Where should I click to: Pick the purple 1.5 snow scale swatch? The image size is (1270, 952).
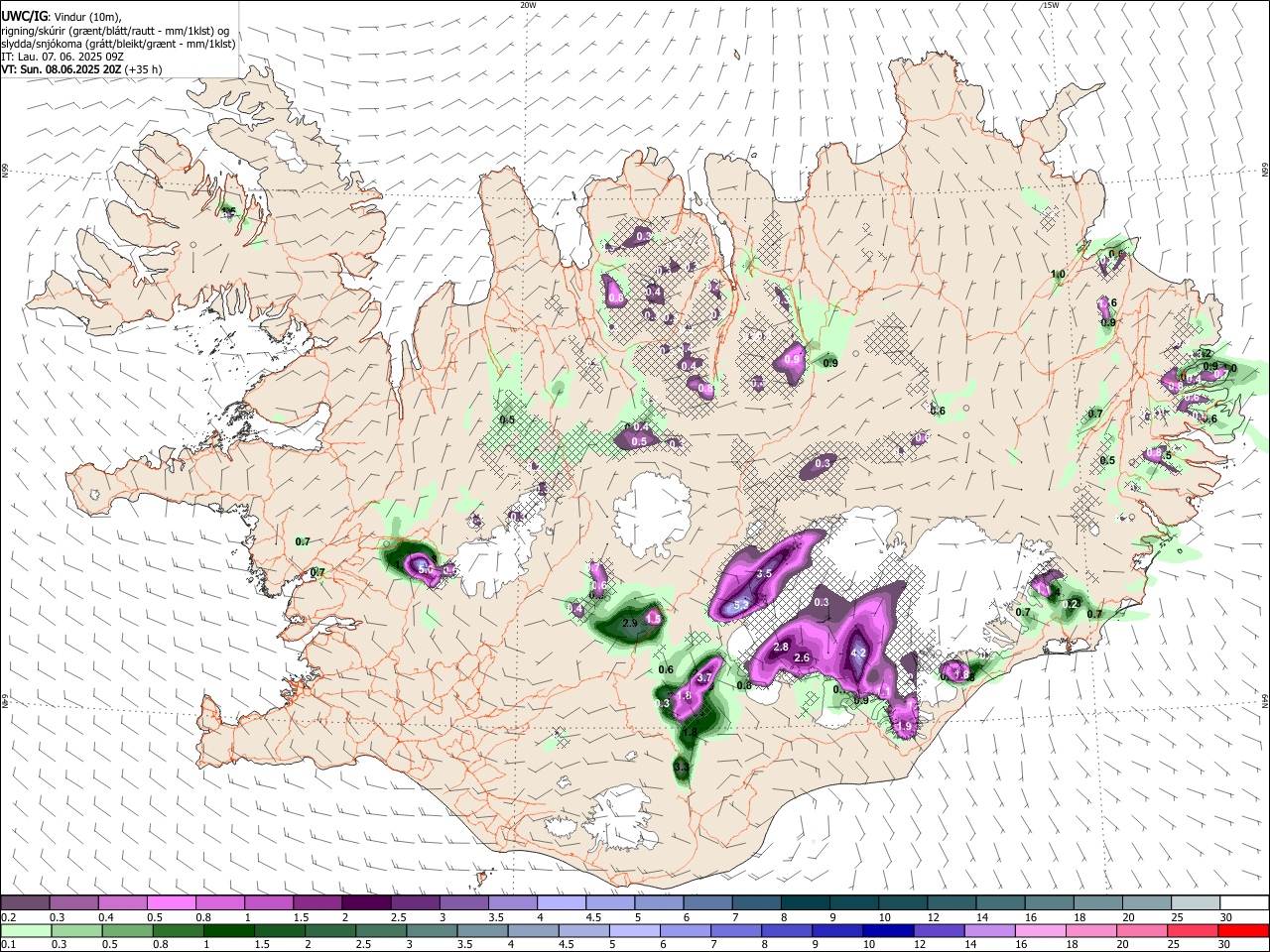click(317, 902)
